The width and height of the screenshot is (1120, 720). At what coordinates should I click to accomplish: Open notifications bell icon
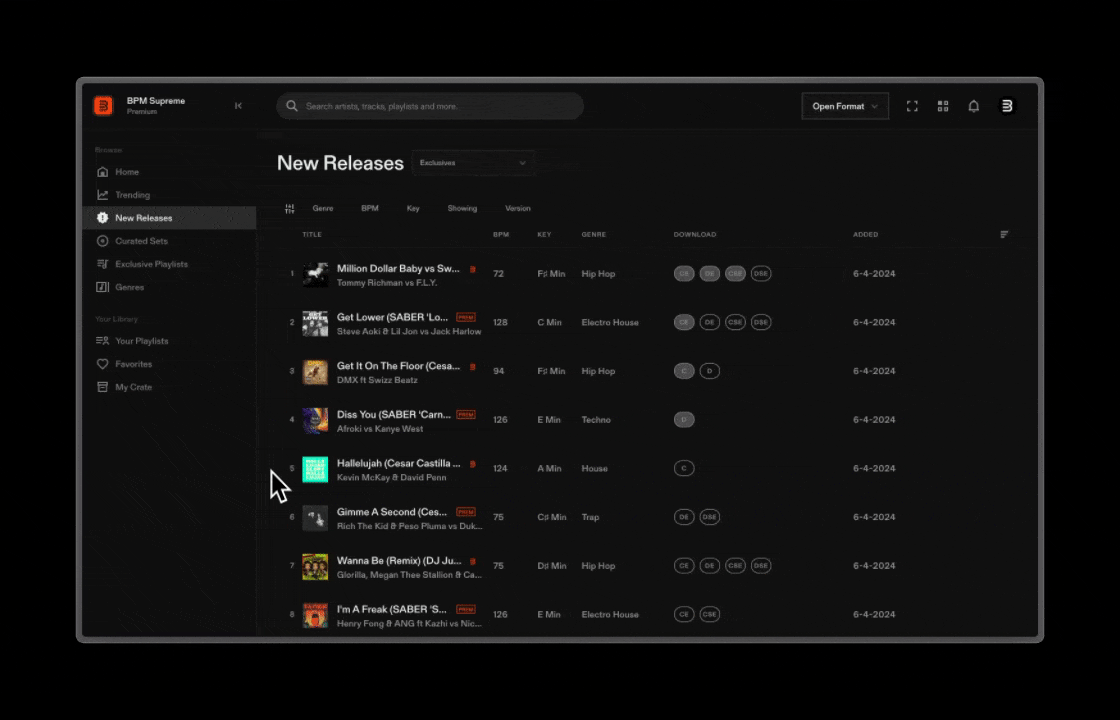(973, 106)
